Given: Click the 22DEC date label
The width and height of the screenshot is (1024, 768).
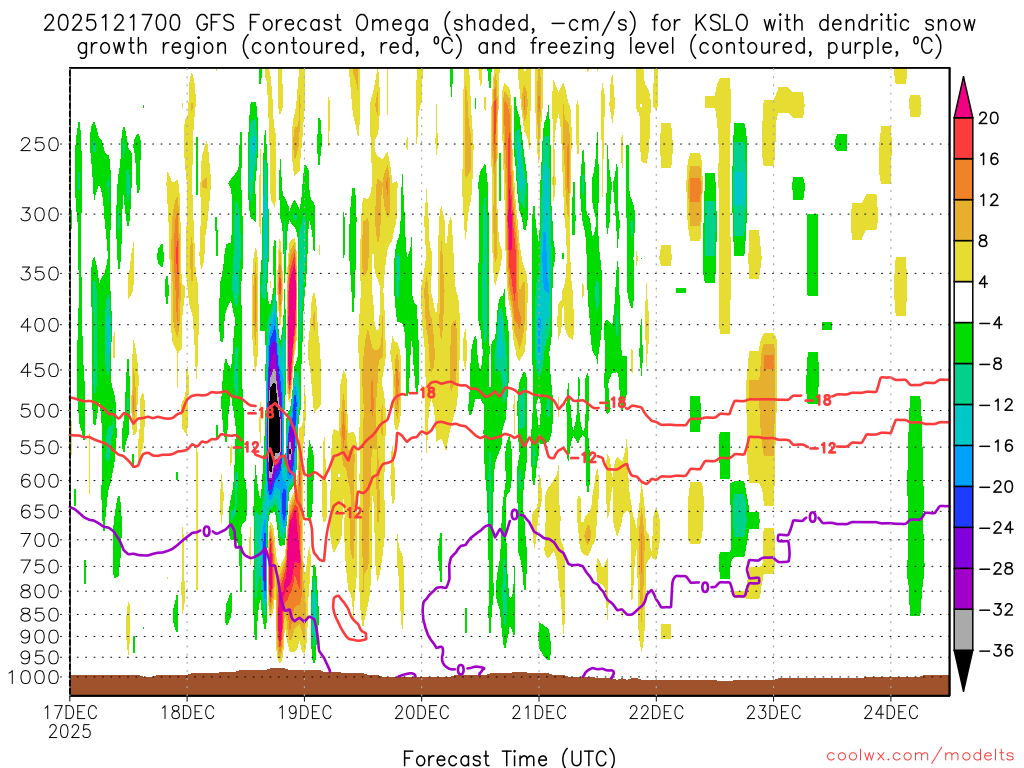Looking at the screenshot, I should pos(656,712).
